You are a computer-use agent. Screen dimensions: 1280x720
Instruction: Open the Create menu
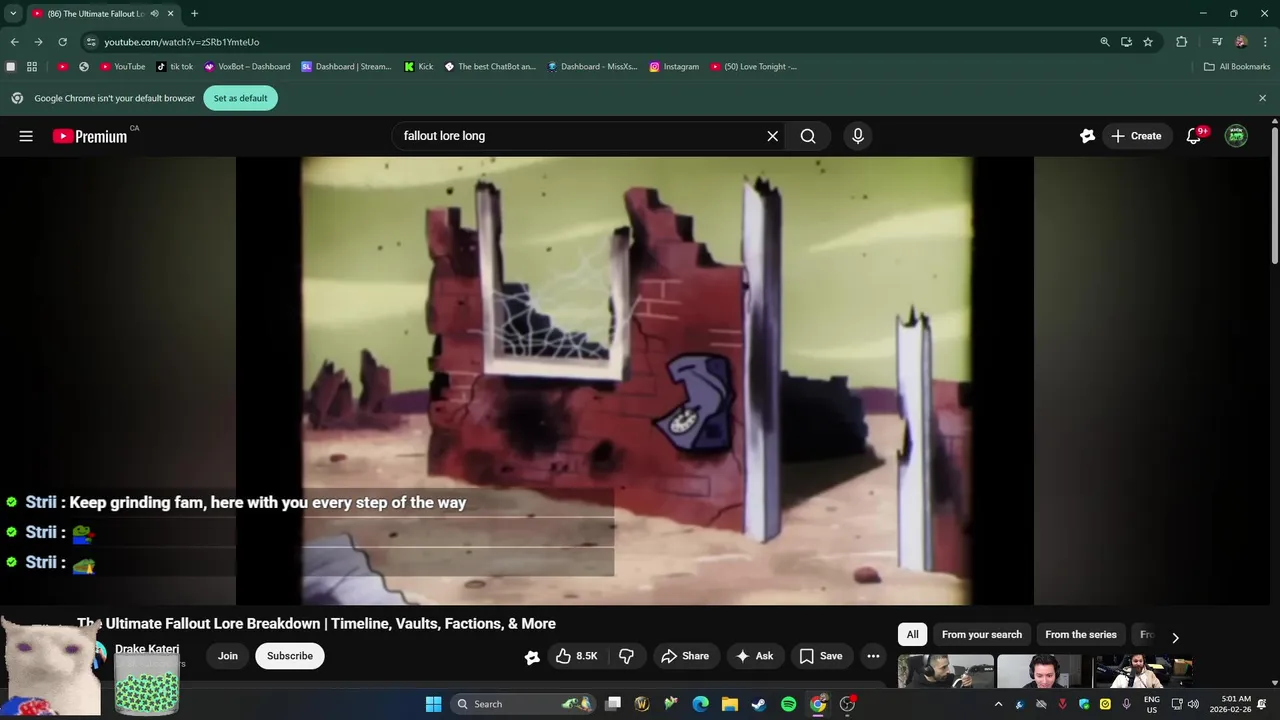click(1136, 136)
